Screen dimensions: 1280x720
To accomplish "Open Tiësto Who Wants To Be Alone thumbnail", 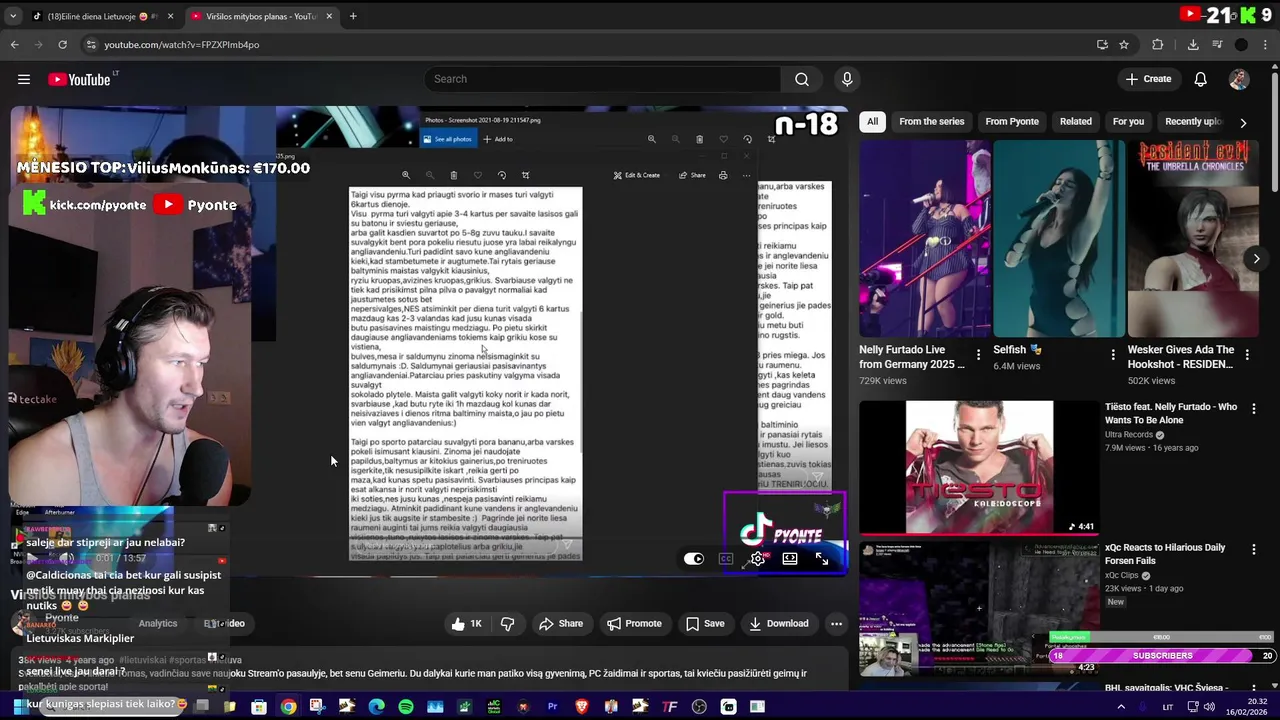I will 978,467.
